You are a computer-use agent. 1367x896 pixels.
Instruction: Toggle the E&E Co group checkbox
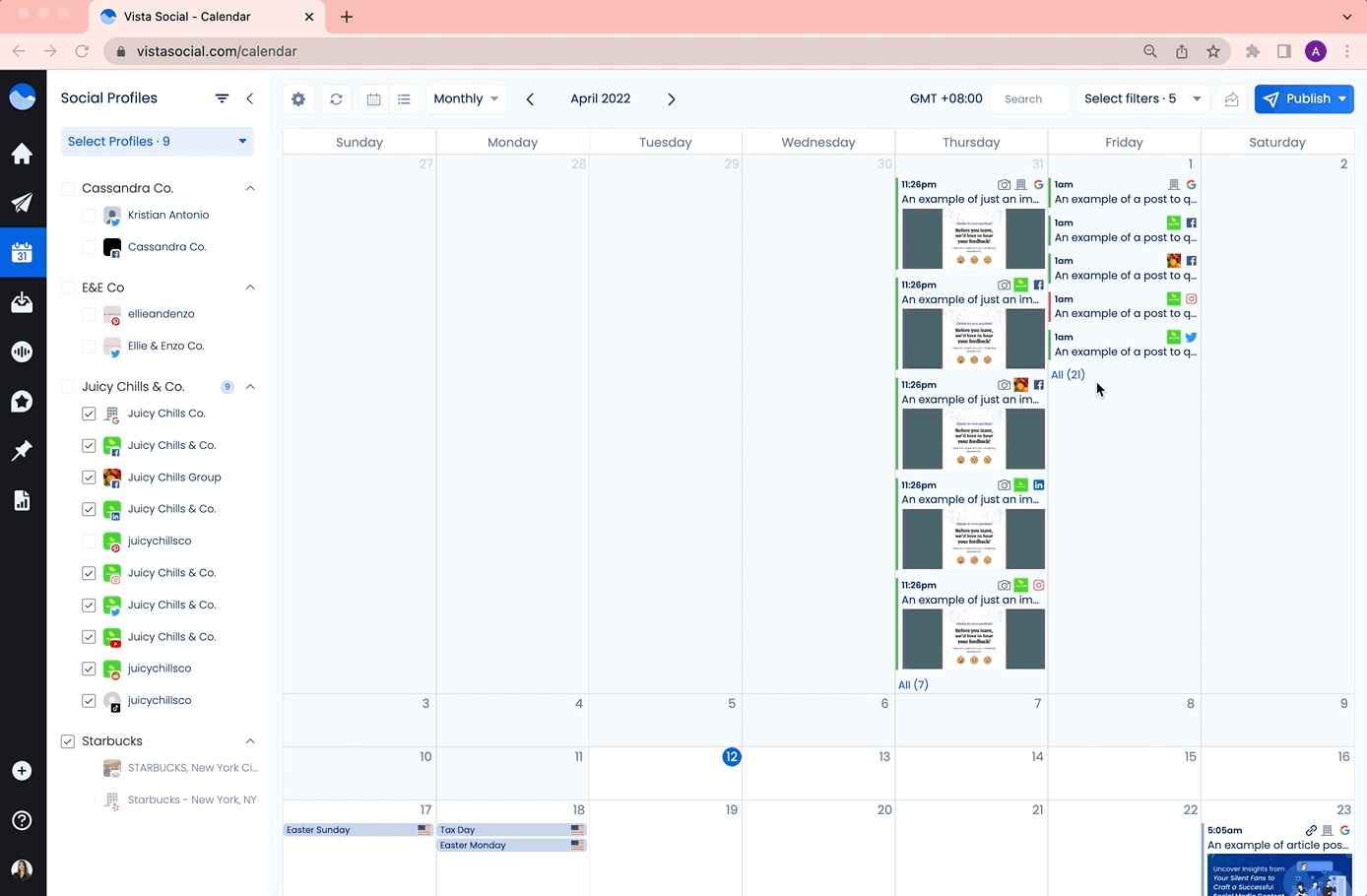point(68,288)
